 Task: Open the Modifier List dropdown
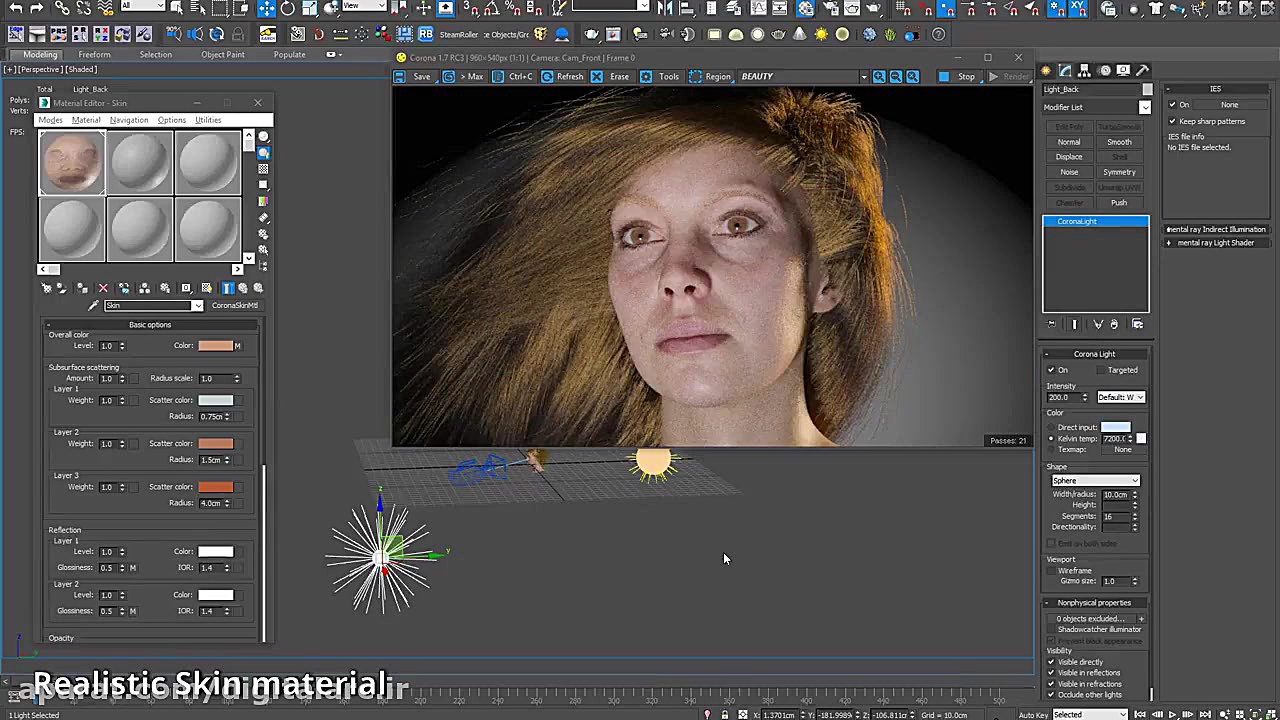point(1146,108)
